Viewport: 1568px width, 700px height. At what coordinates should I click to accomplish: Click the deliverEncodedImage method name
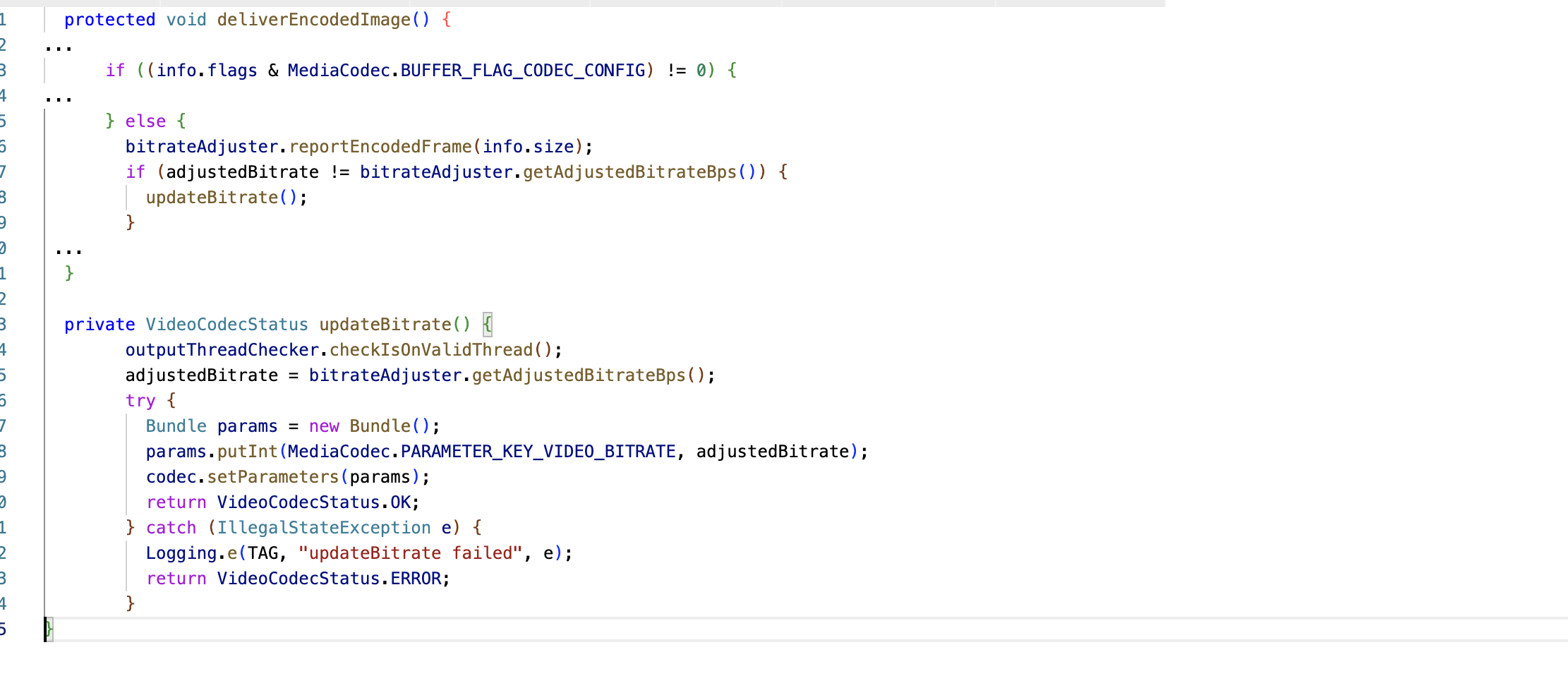(x=314, y=20)
